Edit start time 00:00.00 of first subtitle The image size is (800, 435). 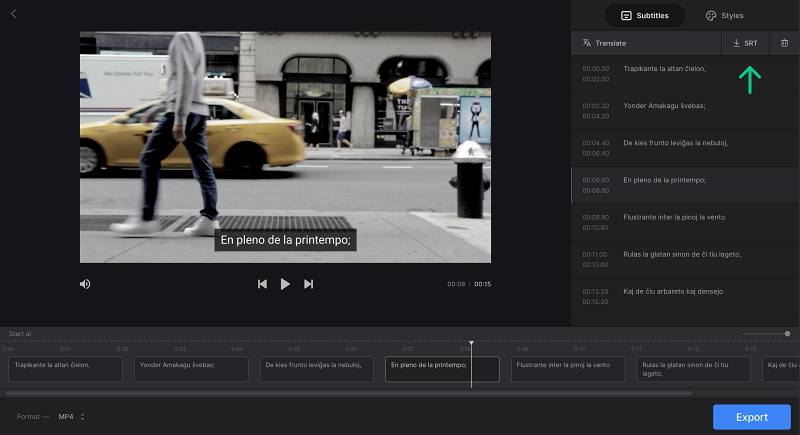coord(595,68)
